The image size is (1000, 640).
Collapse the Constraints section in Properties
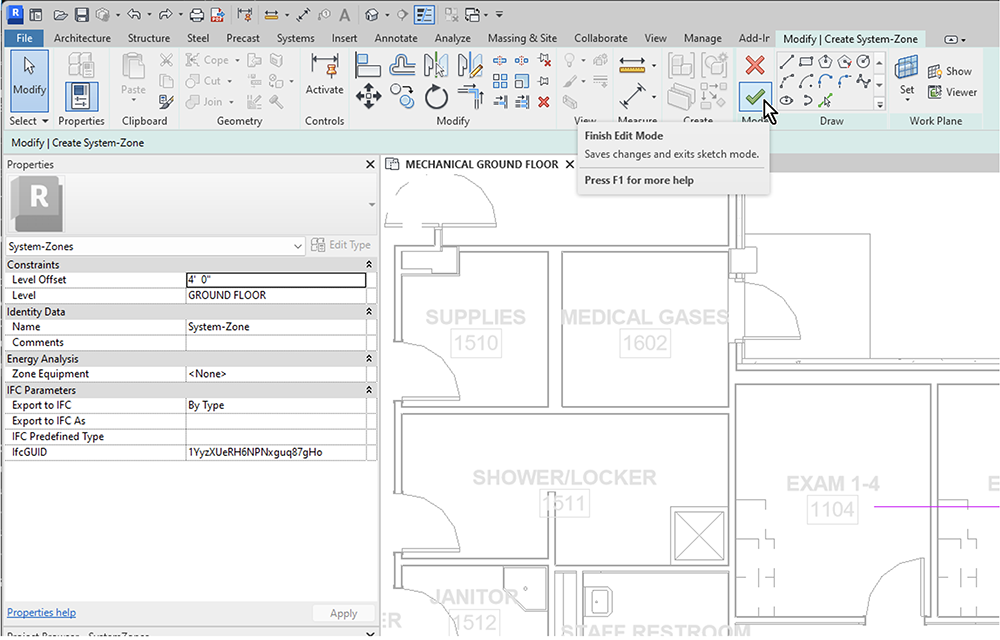[369, 264]
